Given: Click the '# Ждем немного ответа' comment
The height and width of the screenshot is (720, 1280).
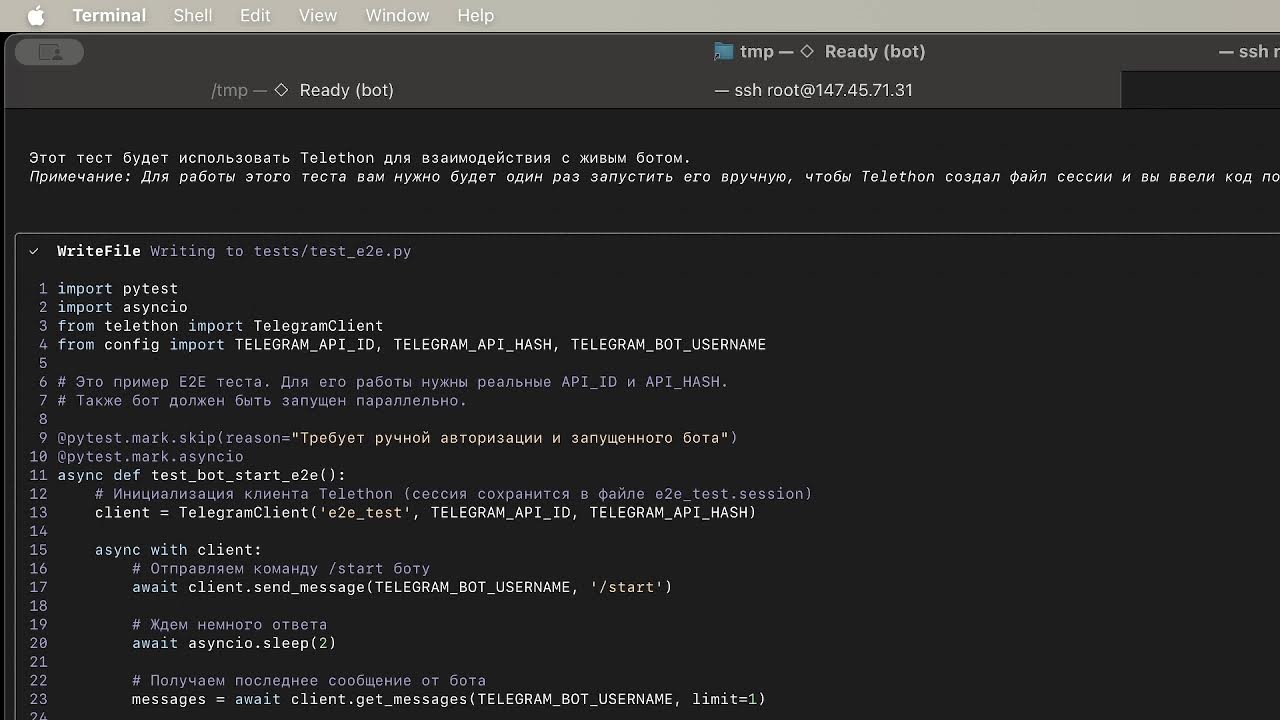Looking at the screenshot, I should [x=229, y=625].
